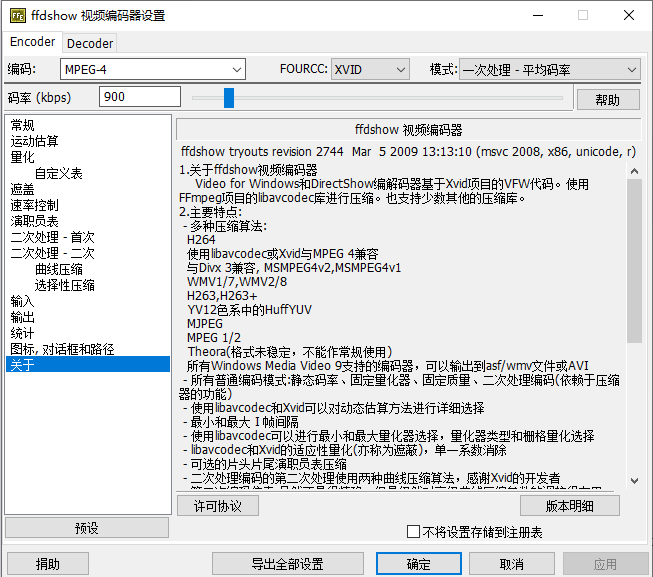
Task: Click scroll-down arrow of about text
Action: point(634,481)
